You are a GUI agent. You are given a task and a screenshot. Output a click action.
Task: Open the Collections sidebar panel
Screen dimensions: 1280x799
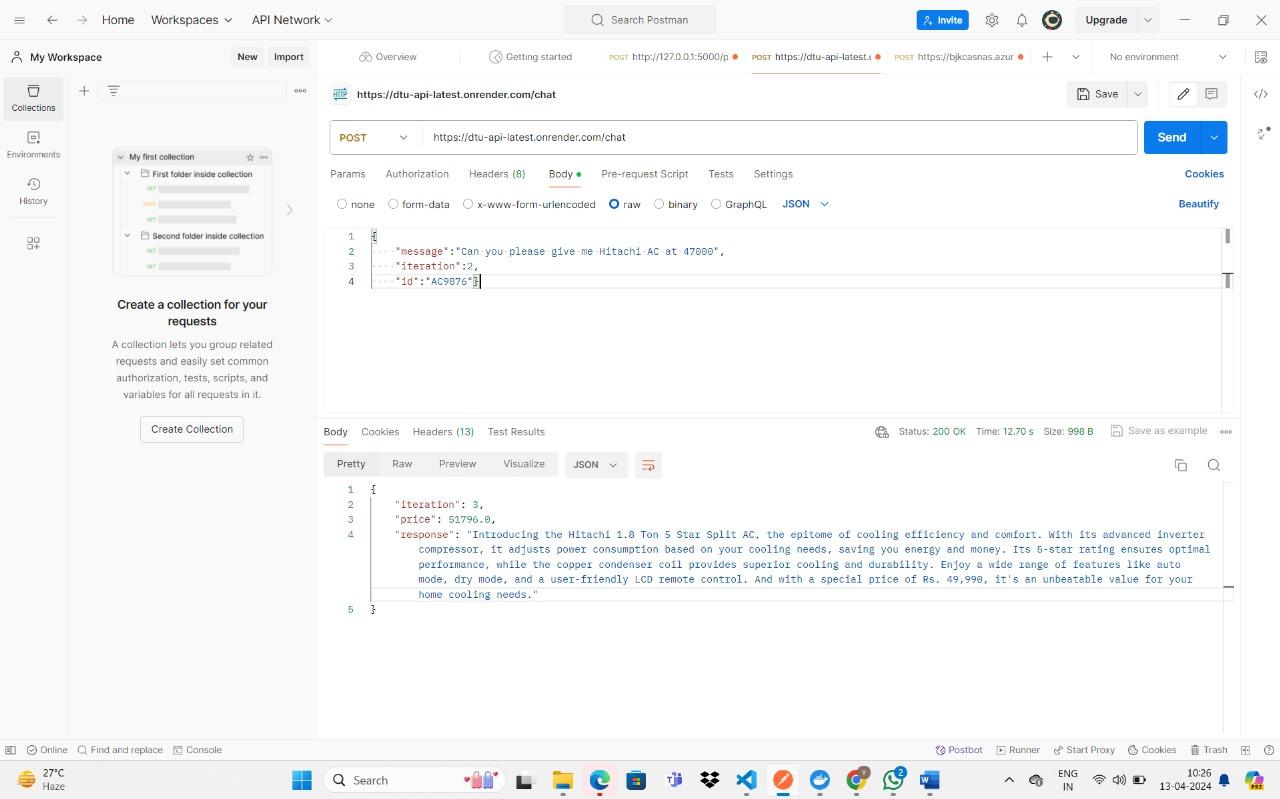coord(33,97)
